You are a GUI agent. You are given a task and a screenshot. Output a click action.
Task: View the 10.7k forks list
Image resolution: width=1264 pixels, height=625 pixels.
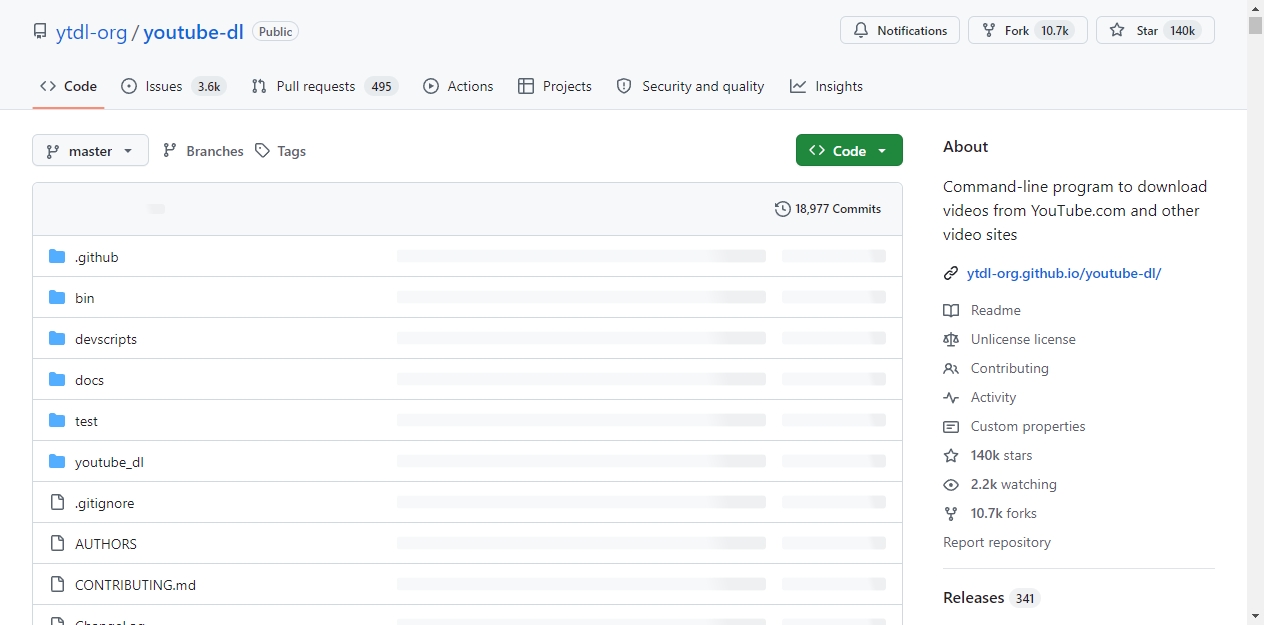(1004, 513)
